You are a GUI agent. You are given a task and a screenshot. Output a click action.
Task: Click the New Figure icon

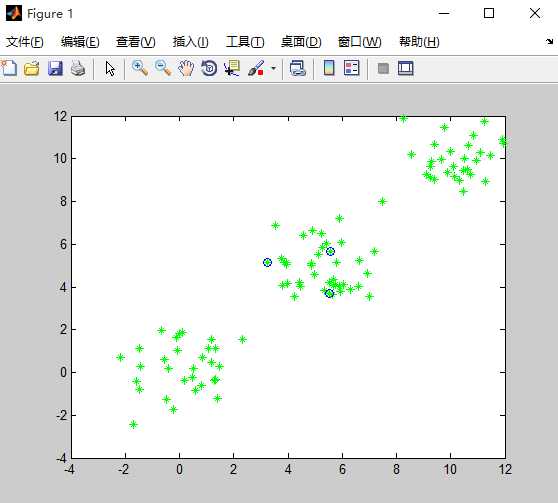[9, 68]
